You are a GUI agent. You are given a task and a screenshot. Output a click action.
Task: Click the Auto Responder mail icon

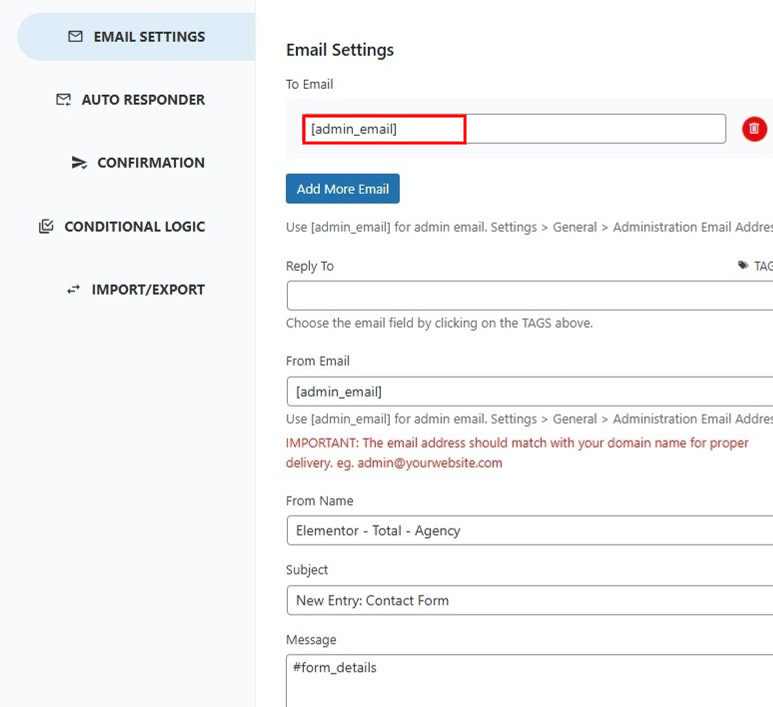pyautogui.click(x=64, y=100)
